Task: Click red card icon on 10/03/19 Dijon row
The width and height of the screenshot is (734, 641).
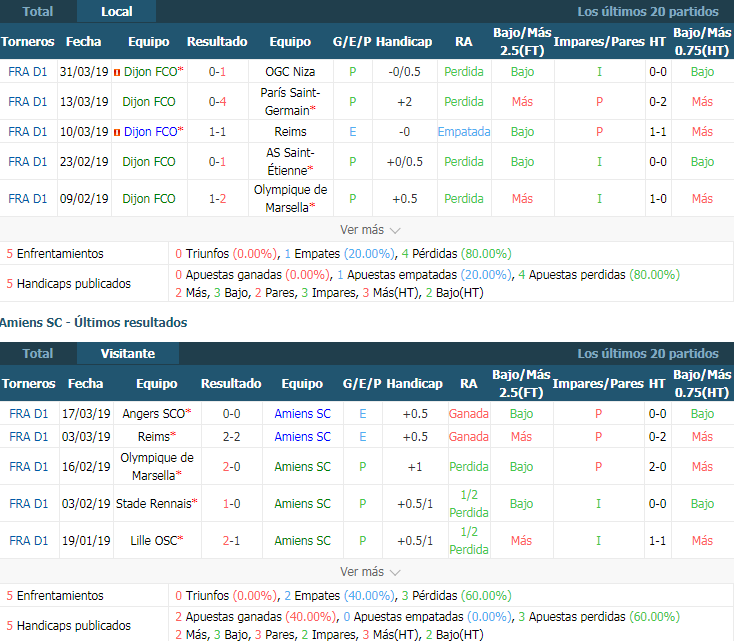Action: pos(117,132)
